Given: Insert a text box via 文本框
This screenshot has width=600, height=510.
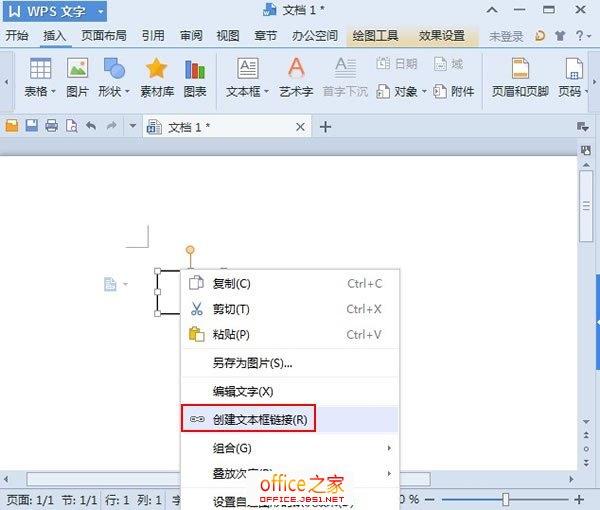Looking at the screenshot, I should 248,68.
